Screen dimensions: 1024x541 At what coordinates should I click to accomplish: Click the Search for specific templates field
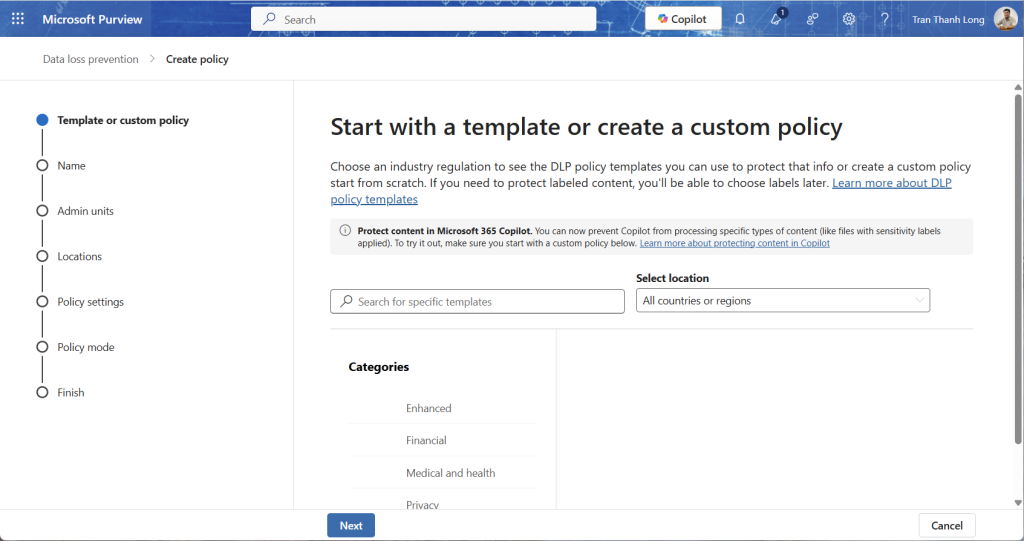coord(477,301)
